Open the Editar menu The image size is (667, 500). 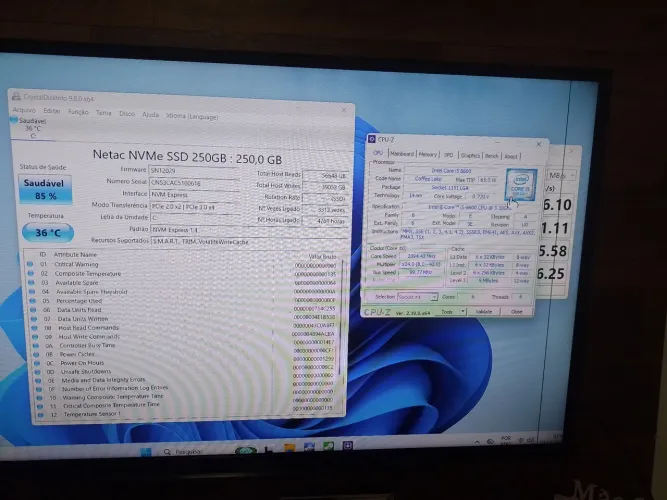52,111
